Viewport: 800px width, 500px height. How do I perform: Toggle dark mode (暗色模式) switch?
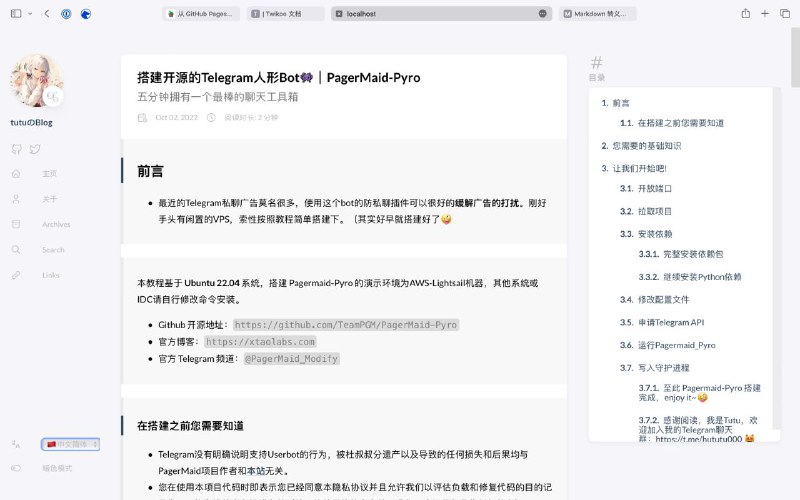coord(16,468)
